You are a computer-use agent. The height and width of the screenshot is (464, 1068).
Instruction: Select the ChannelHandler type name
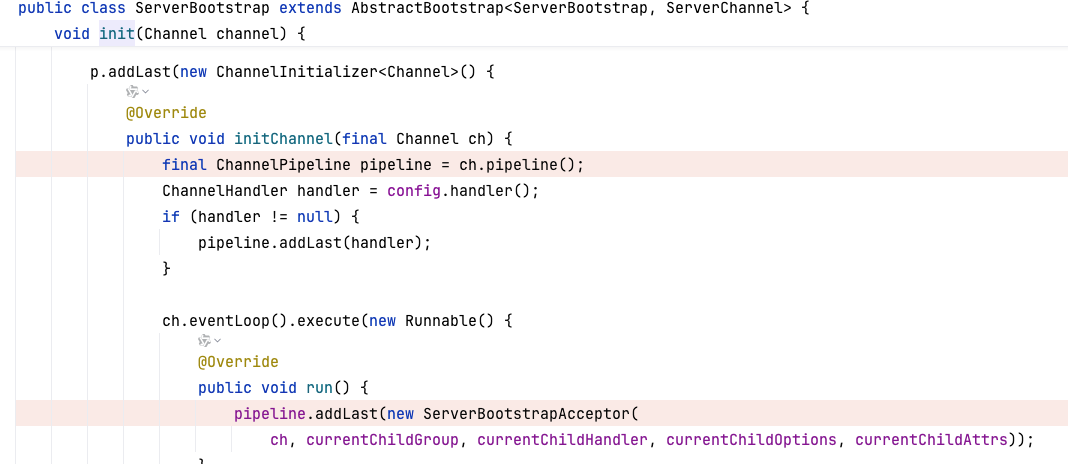tap(225, 191)
